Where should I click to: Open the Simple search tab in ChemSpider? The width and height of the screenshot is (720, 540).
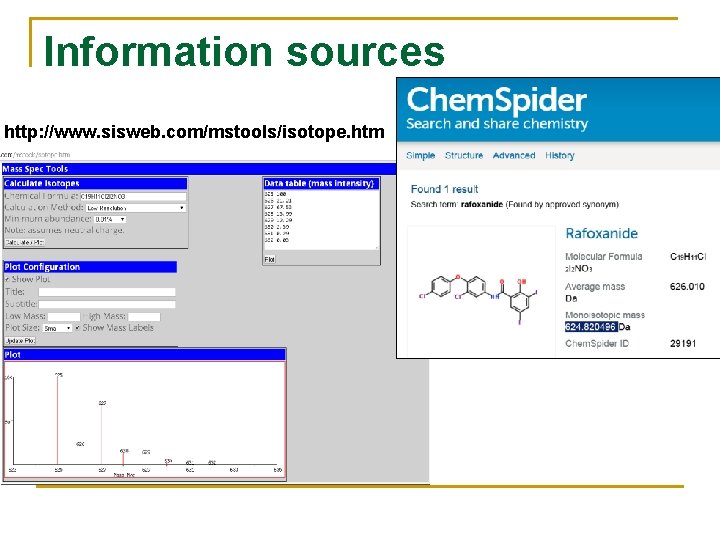coord(420,155)
